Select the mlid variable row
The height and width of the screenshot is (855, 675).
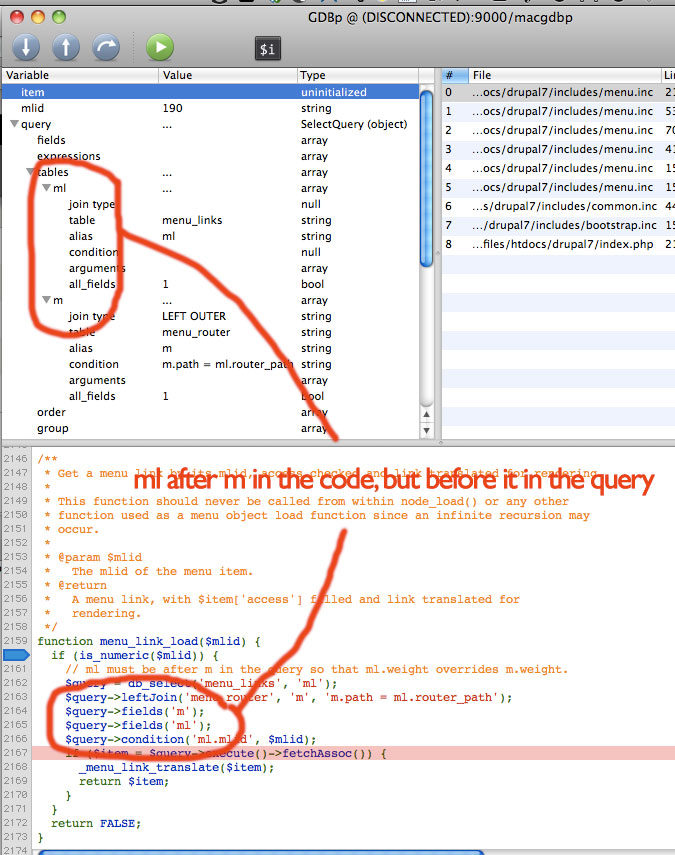(210, 109)
